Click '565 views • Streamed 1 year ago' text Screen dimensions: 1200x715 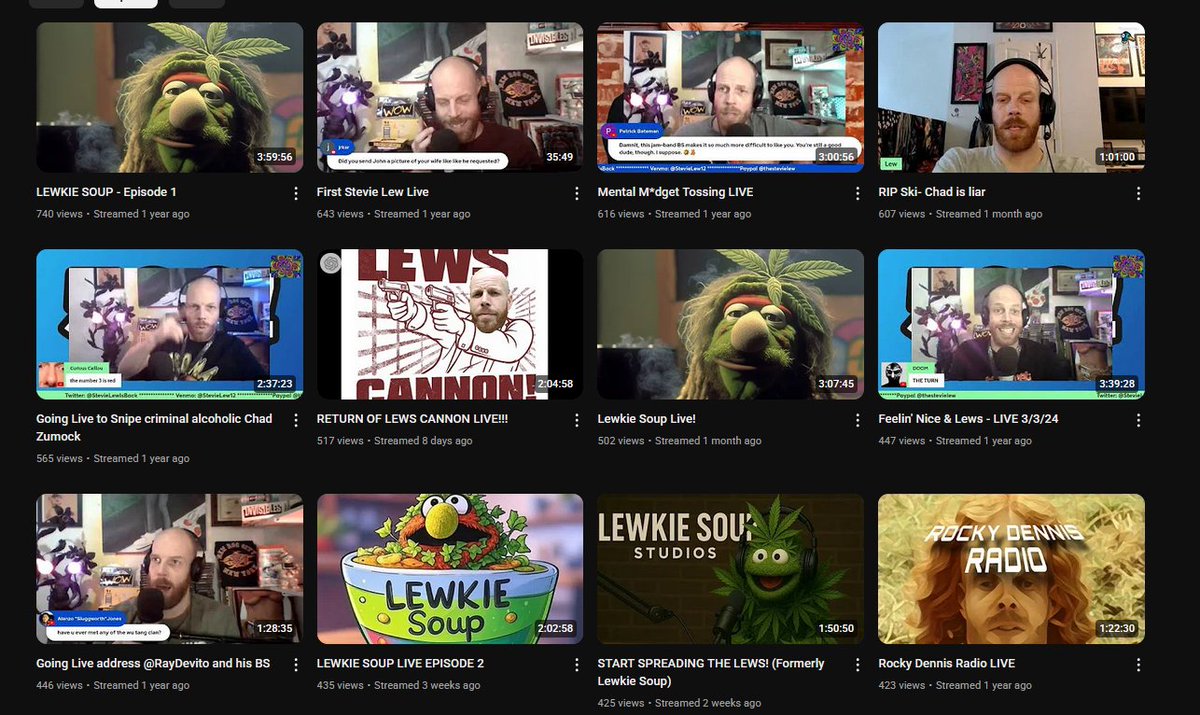113,459
